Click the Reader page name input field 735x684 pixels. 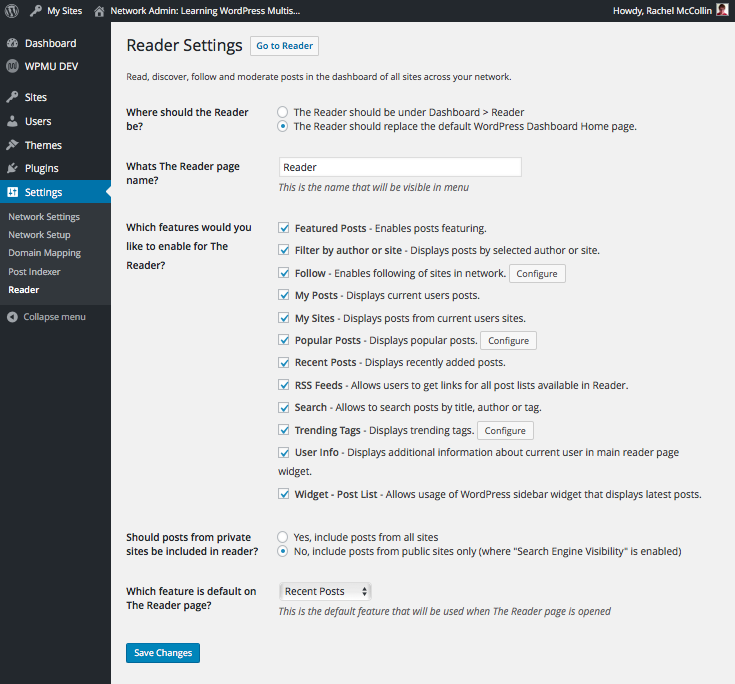(400, 167)
